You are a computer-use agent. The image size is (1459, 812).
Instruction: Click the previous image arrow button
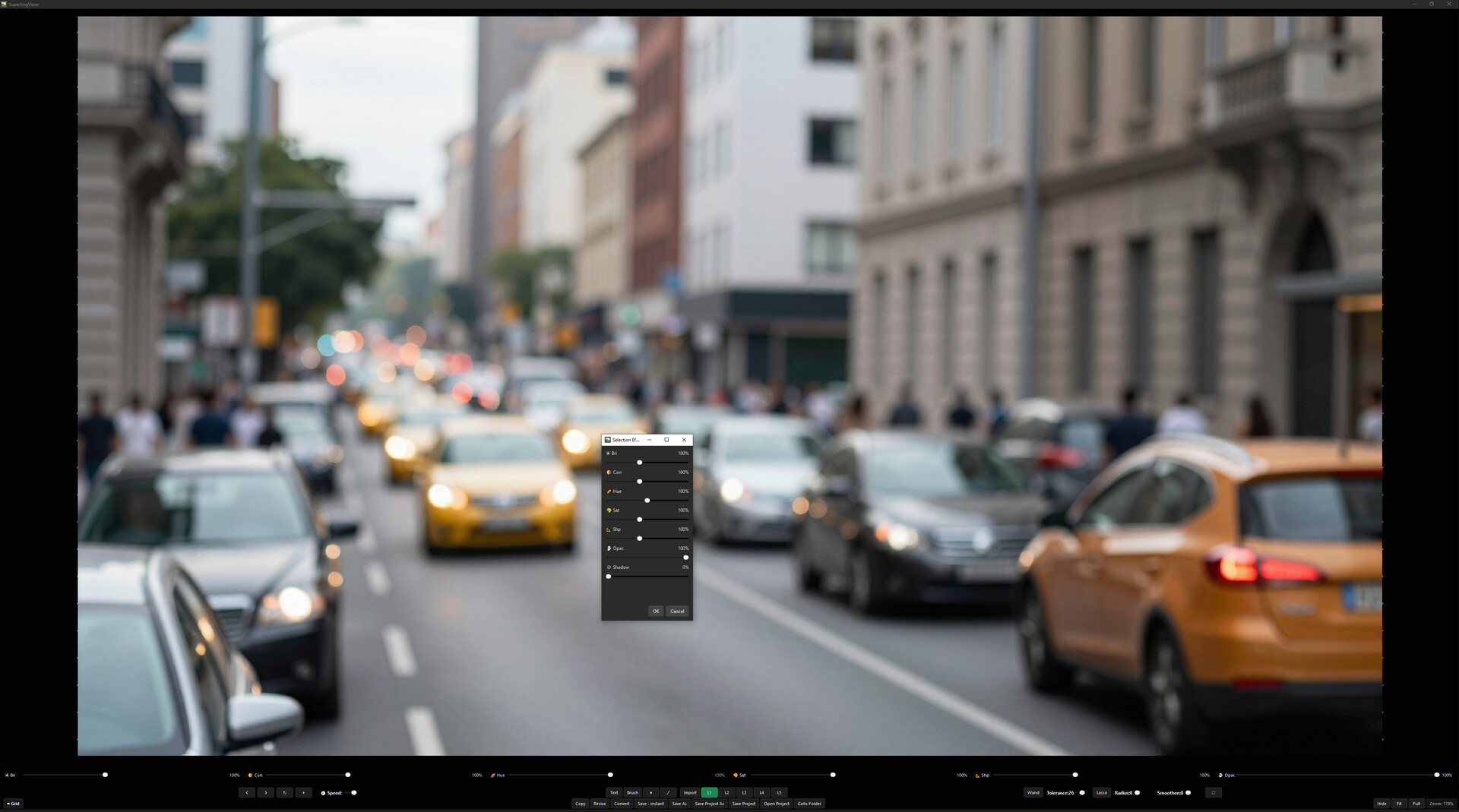(246, 792)
